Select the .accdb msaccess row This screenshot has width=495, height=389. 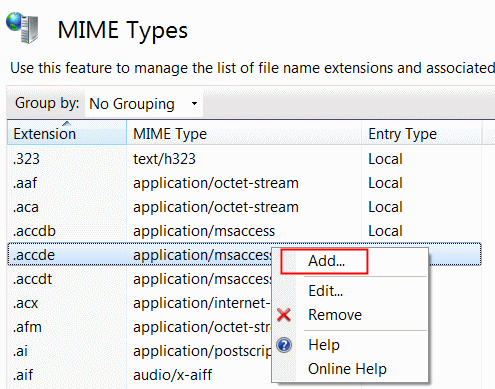click(244, 231)
